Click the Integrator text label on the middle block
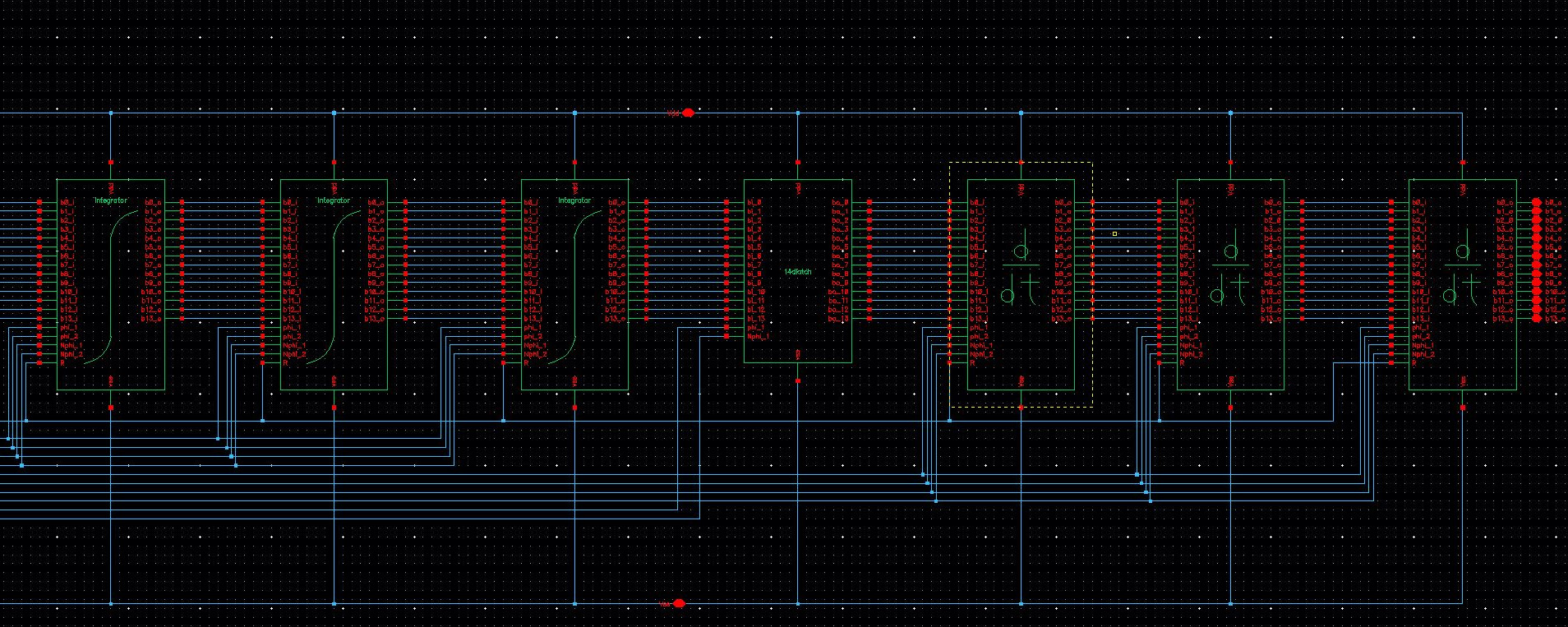This screenshot has height=627, width=1568. (x=334, y=201)
